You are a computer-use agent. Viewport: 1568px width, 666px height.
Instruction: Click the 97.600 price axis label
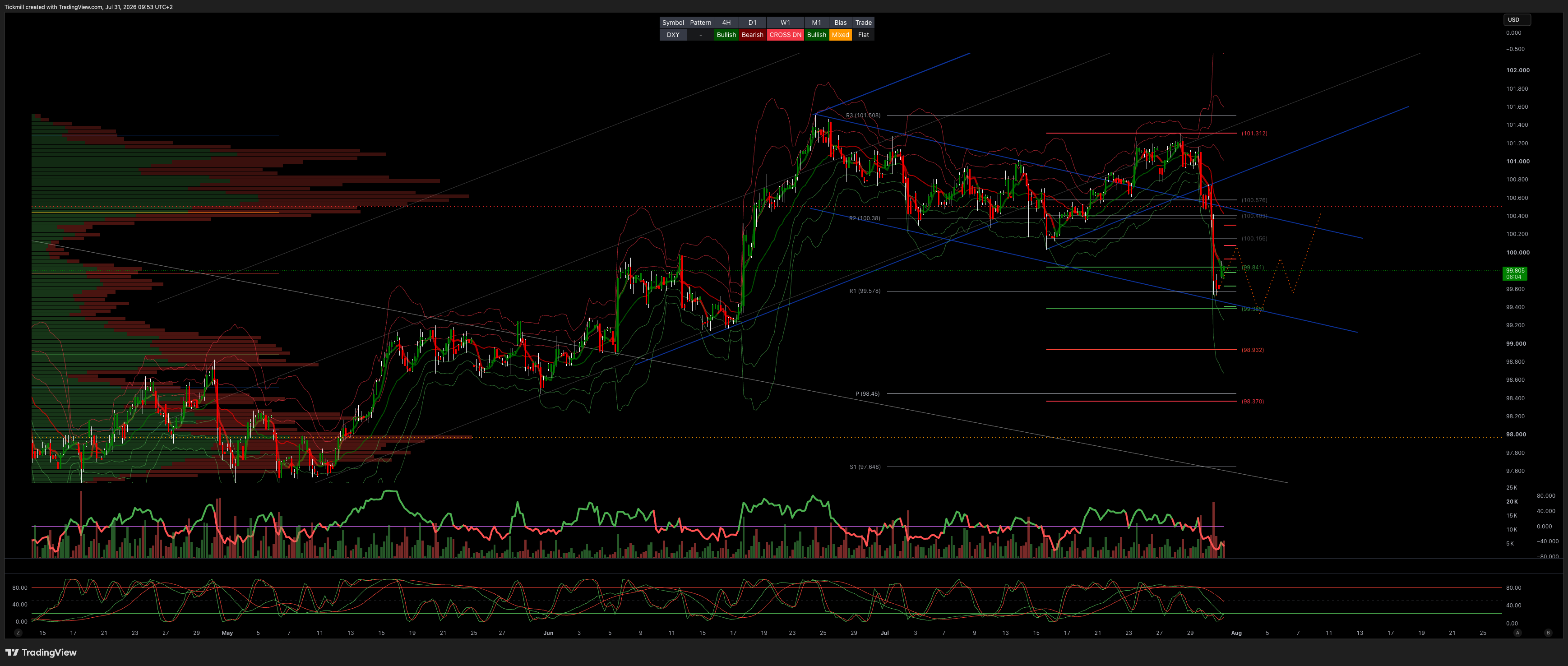tap(1515, 471)
